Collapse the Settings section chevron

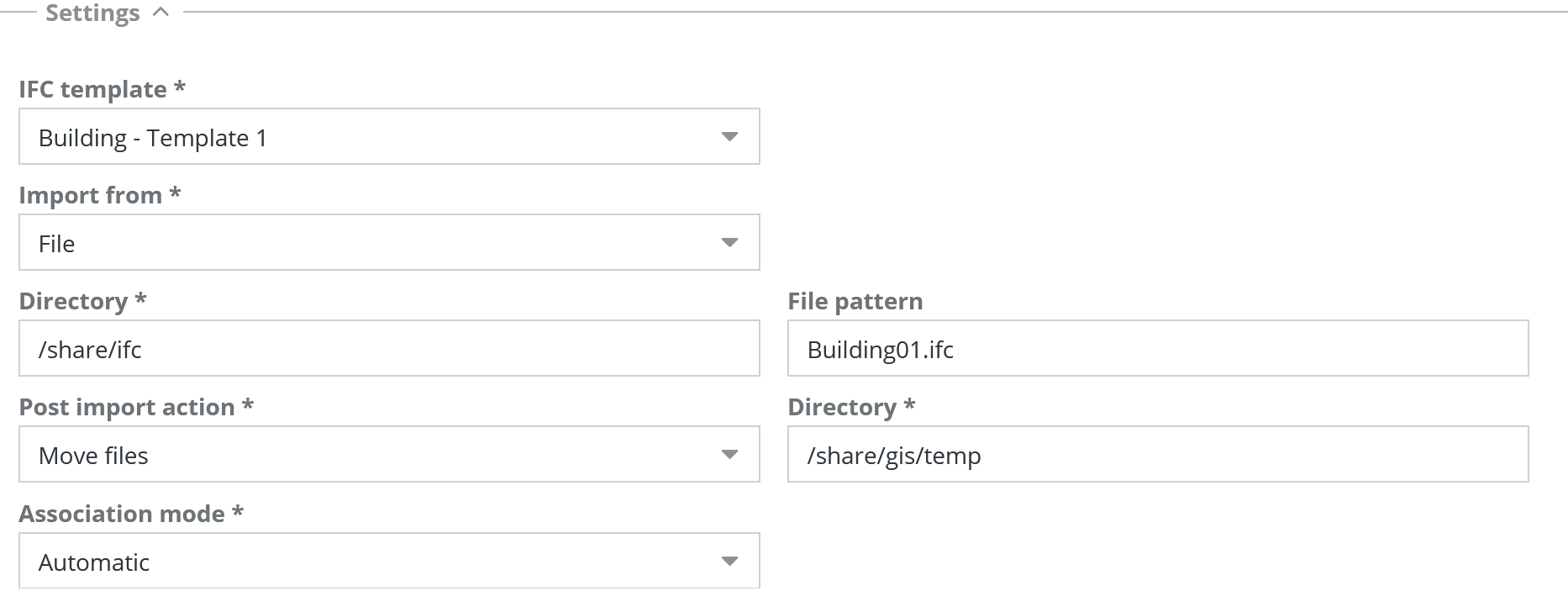(x=161, y=13)
